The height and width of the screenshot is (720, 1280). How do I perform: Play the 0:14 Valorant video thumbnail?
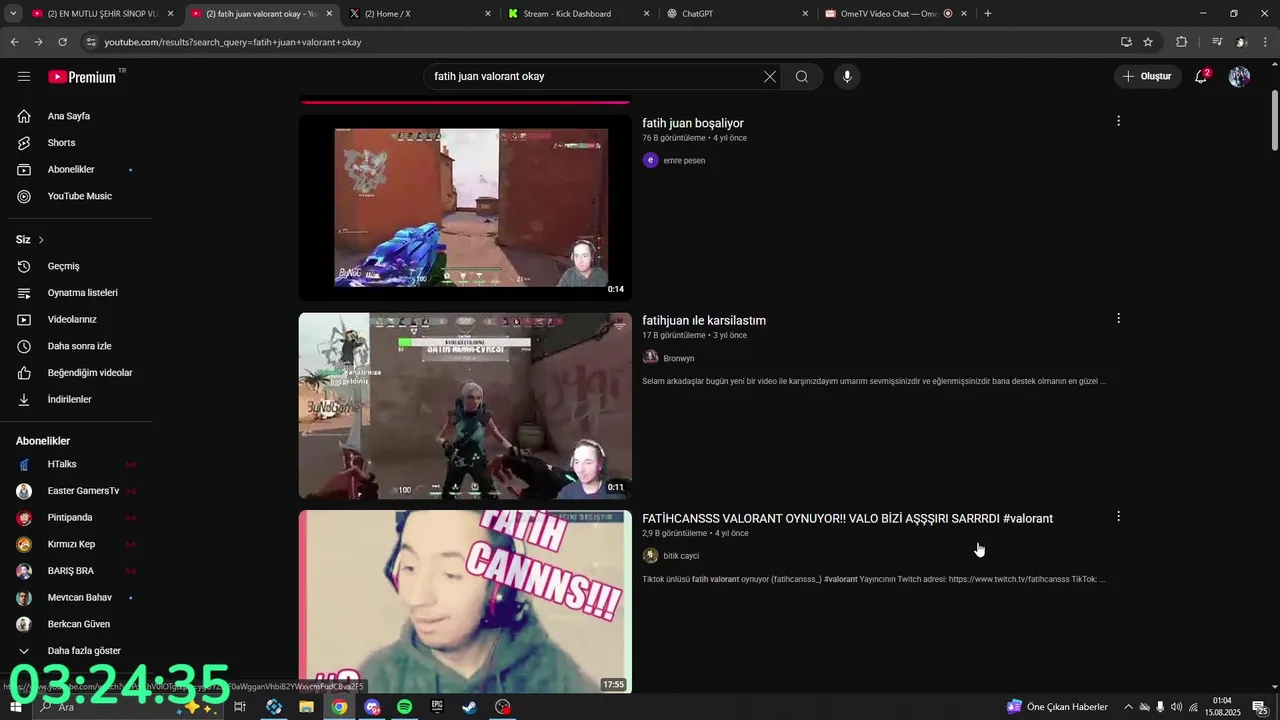click(x=465, y=208)
